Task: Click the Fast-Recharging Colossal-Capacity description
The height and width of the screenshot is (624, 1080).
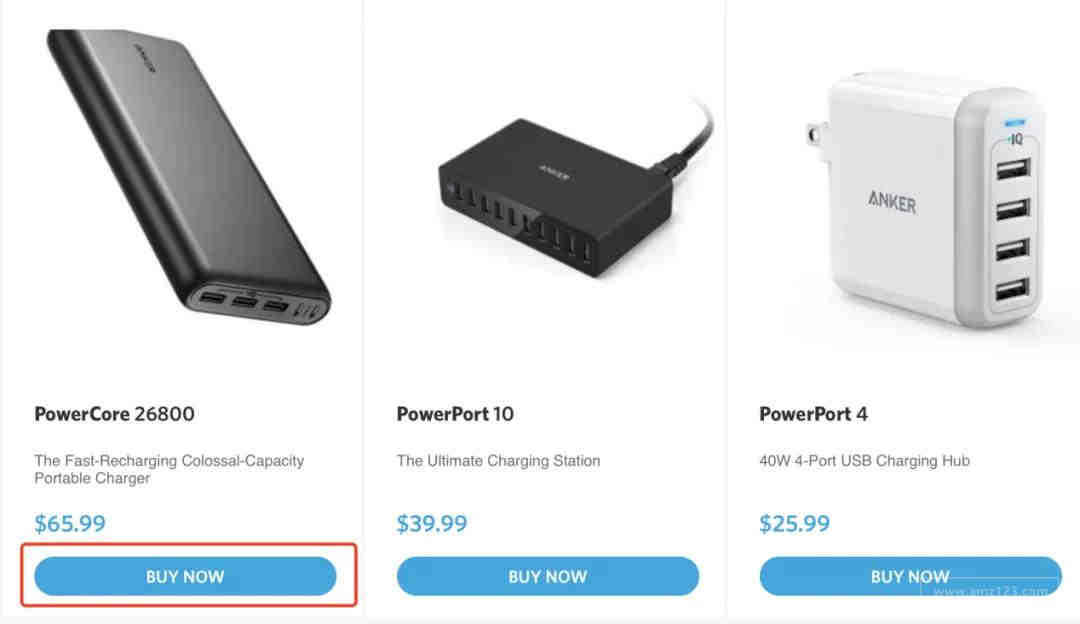Action: click(x=169, y=469)
